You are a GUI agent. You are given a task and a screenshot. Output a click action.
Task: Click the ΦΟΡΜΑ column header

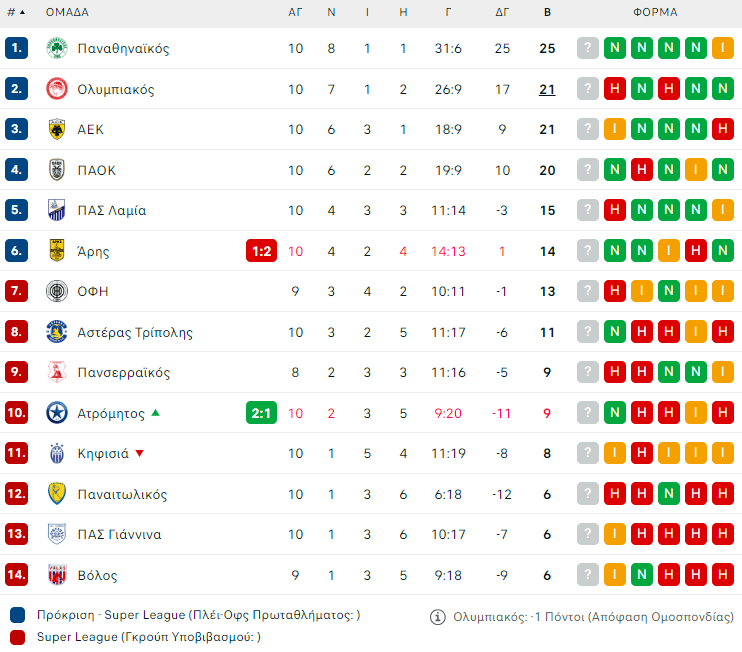[655, 13]
